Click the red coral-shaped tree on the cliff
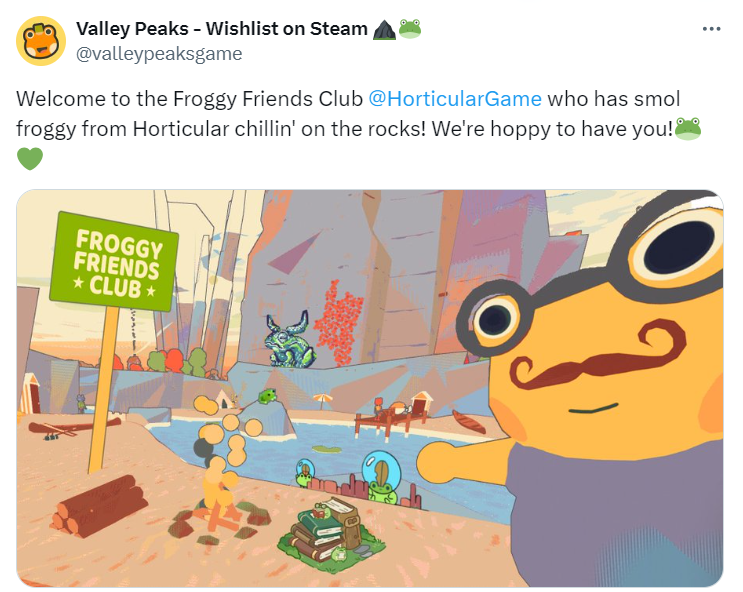 tap(339, 323)
